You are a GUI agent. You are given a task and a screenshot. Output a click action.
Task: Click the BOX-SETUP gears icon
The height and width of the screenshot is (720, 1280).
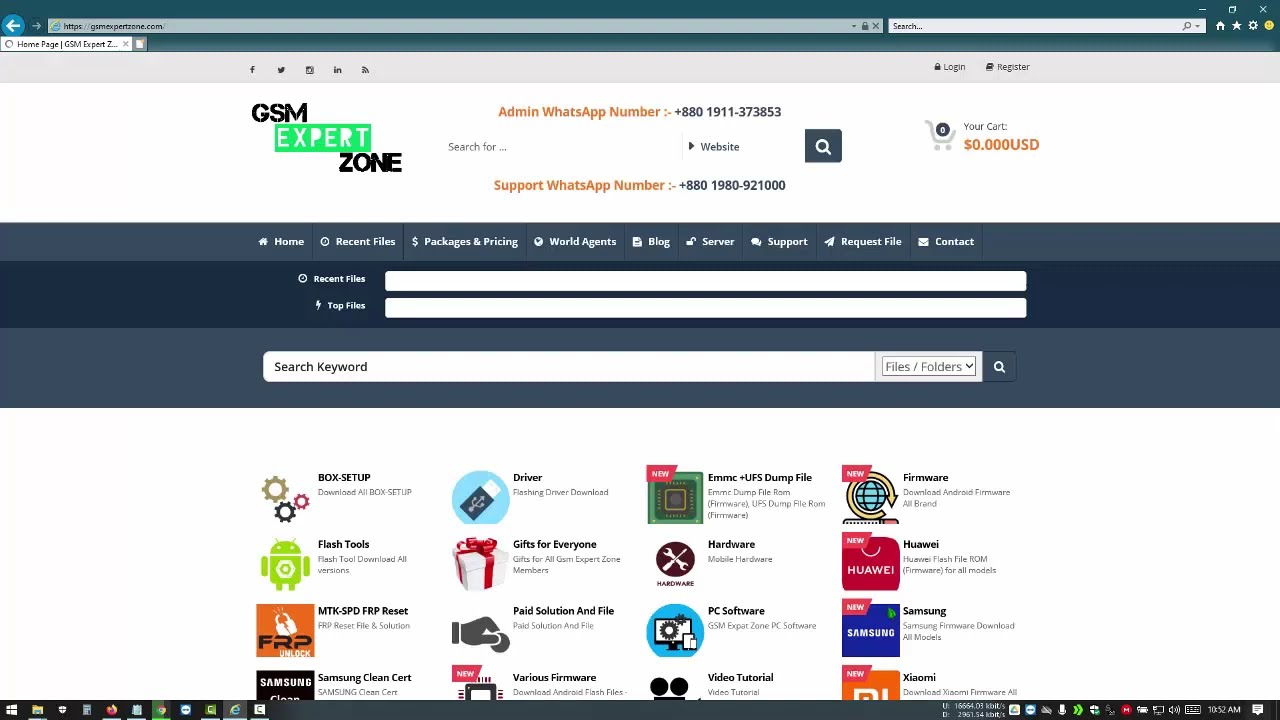[x=285, y=497]
